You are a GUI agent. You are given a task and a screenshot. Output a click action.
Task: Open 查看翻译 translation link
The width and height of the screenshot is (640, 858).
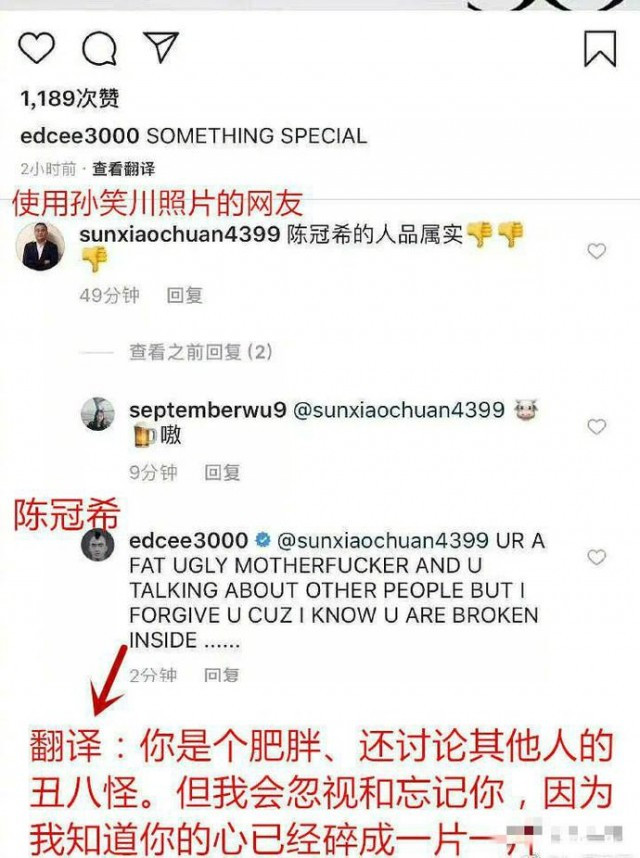124,169
